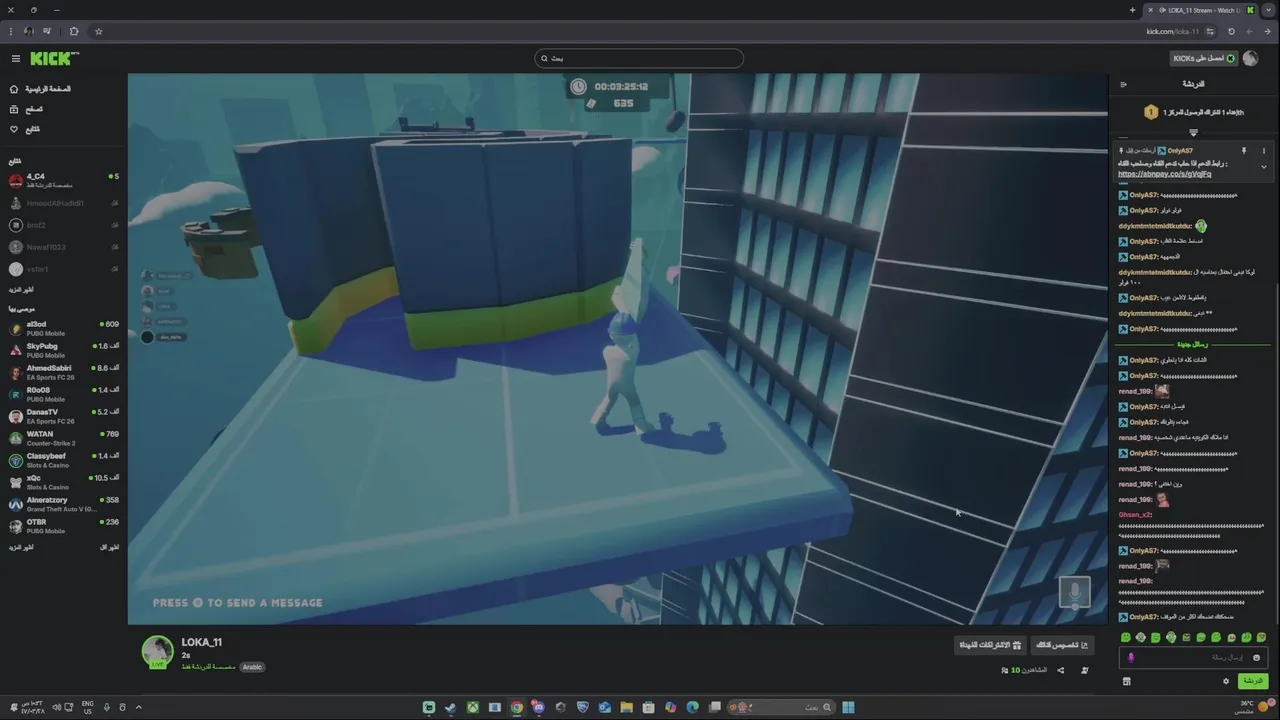Screen dimensions: 1280x720
Task: Click LOKA_11 streamer avatar
Action: tap(157, 652)
